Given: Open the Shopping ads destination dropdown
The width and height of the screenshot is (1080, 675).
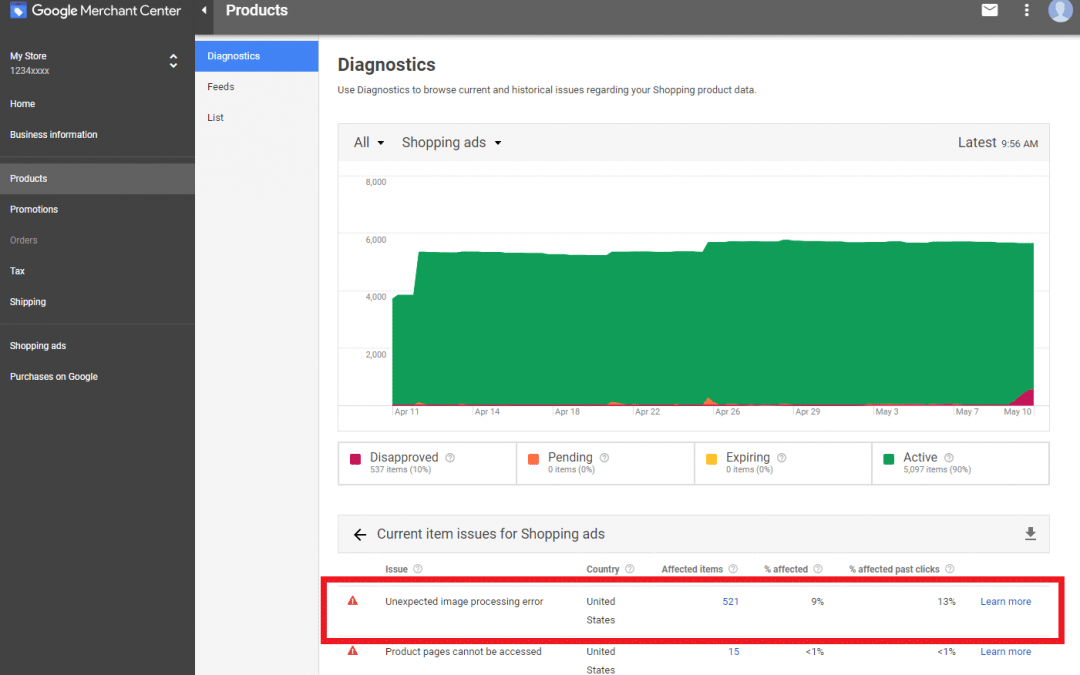Looking at the screenshot, I should [x=452, y=143].
